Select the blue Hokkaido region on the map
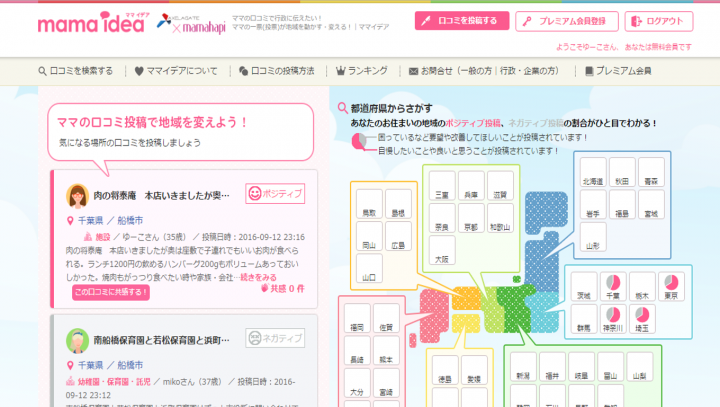Viewport: 720px width, 407px height. click(546, 212)
